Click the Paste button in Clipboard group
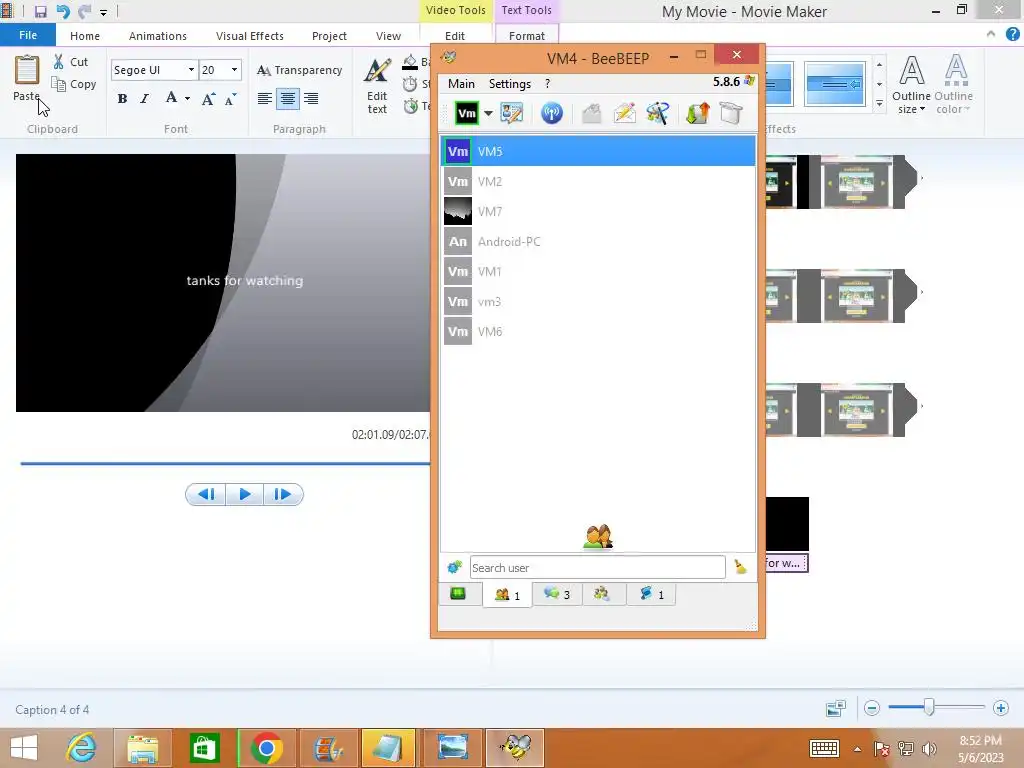Screen dimensions: 1024x768 point(27,78)
